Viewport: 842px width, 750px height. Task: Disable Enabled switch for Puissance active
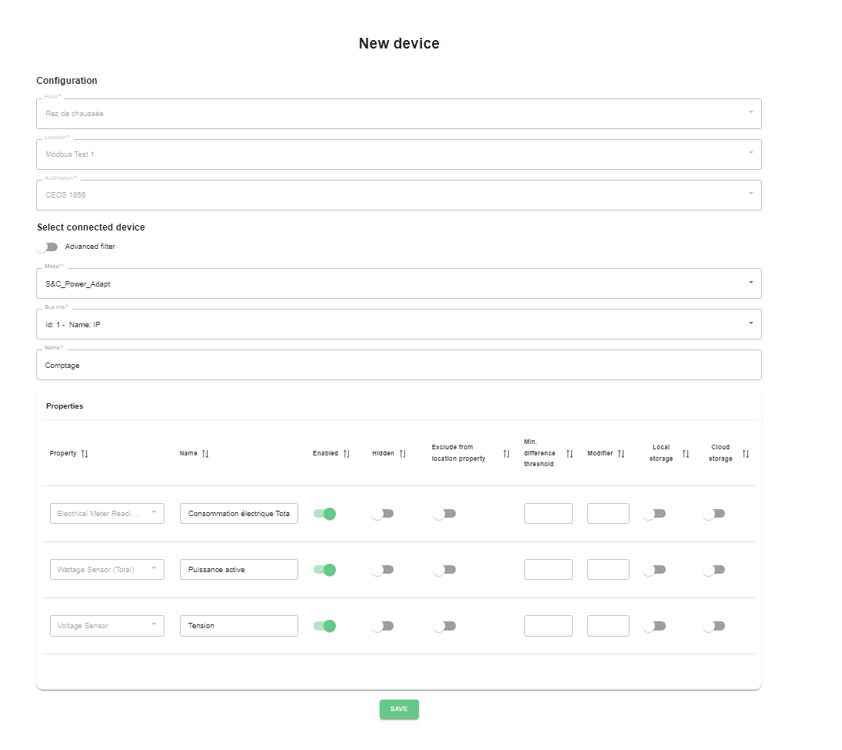[x=324, y=570]
